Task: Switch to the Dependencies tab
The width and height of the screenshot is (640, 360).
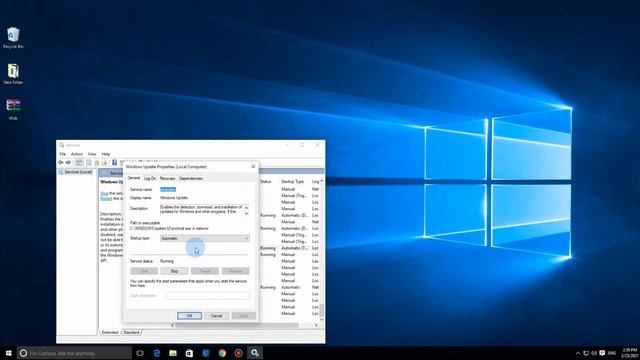Action: point(191,178)
